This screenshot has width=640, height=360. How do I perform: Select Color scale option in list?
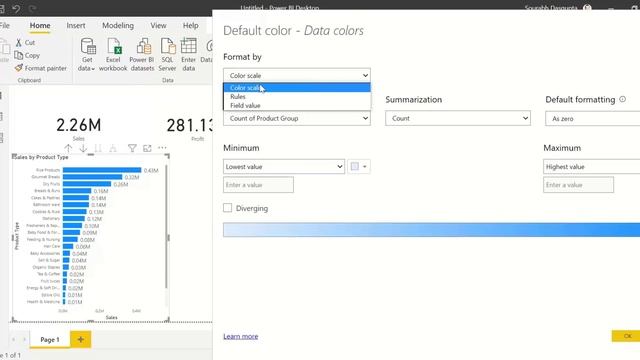297,87
